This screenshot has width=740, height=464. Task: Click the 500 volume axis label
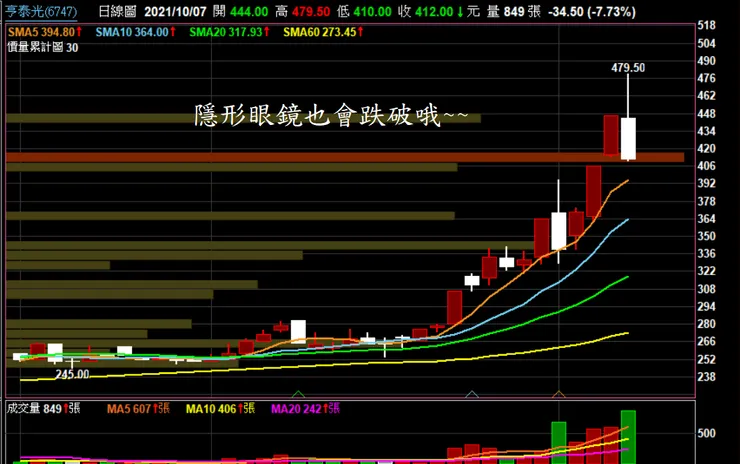tap(706, 433)
